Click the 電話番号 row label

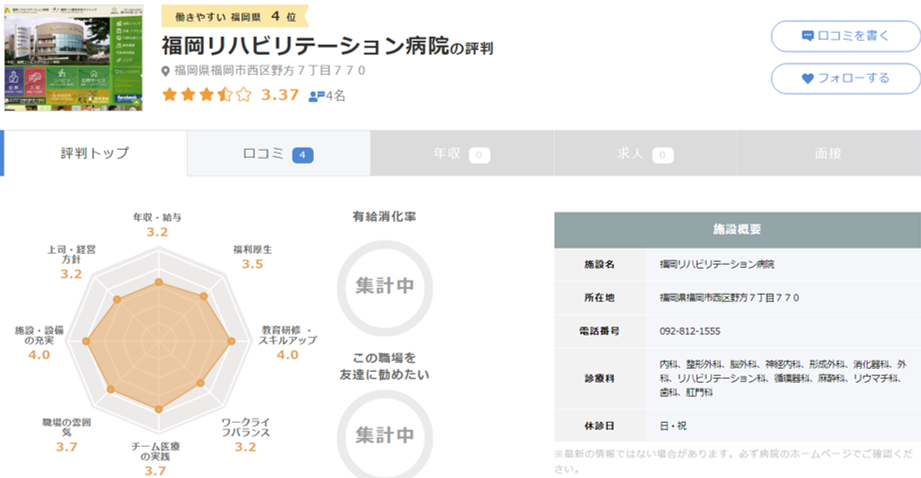tap(599, 331)
